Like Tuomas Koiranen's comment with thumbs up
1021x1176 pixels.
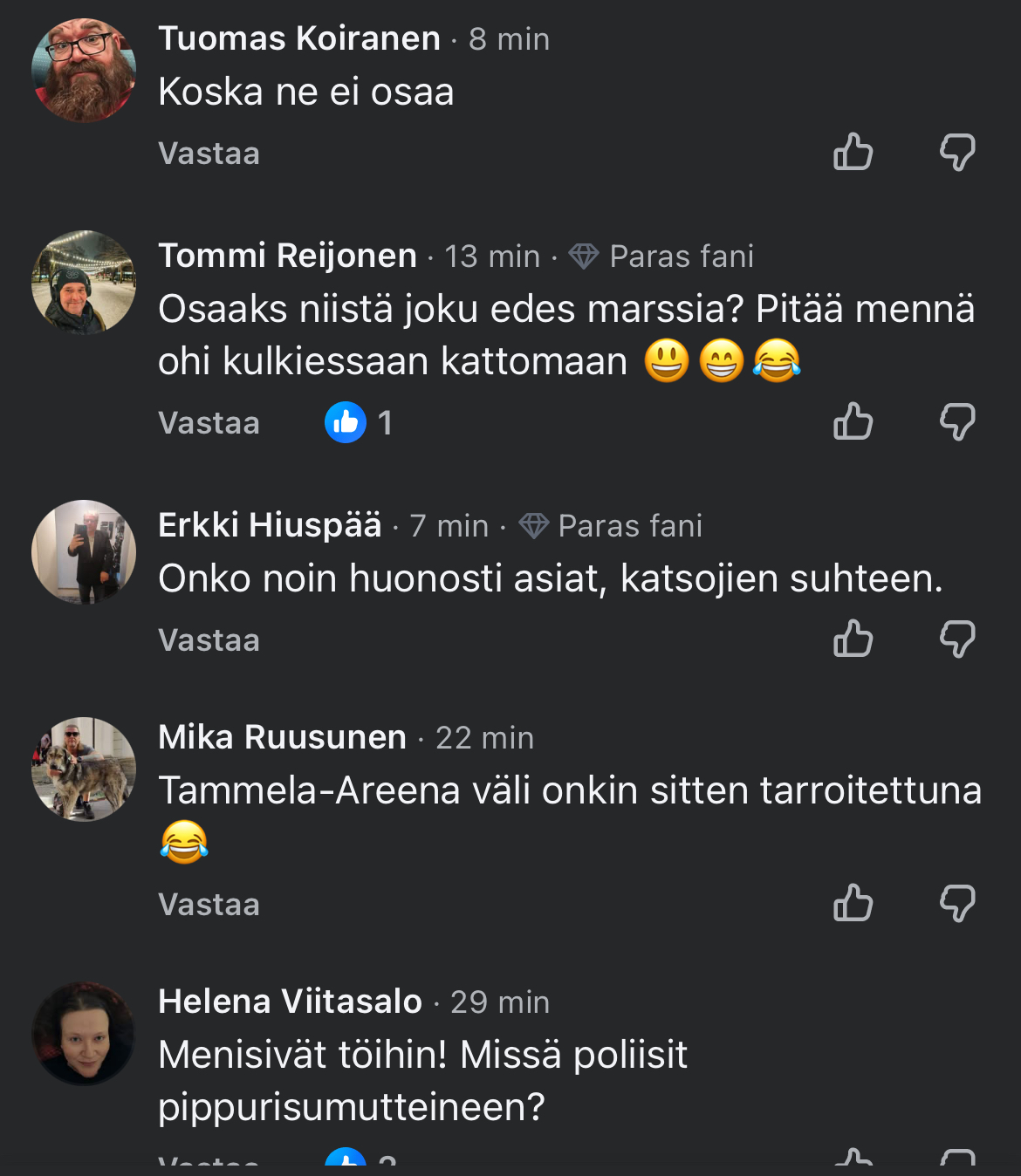coord(853,153)
